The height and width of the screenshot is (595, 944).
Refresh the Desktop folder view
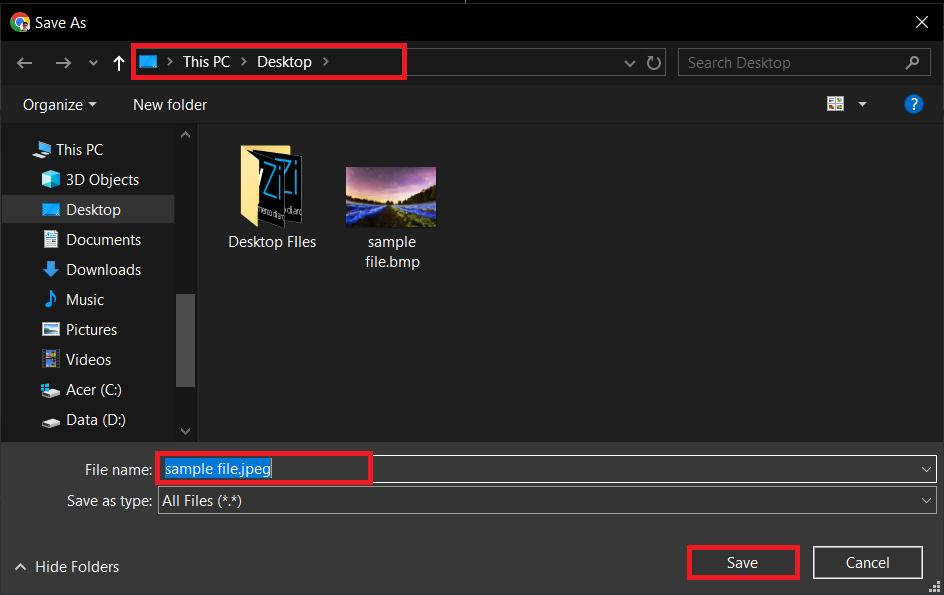(x=654, y=62)
